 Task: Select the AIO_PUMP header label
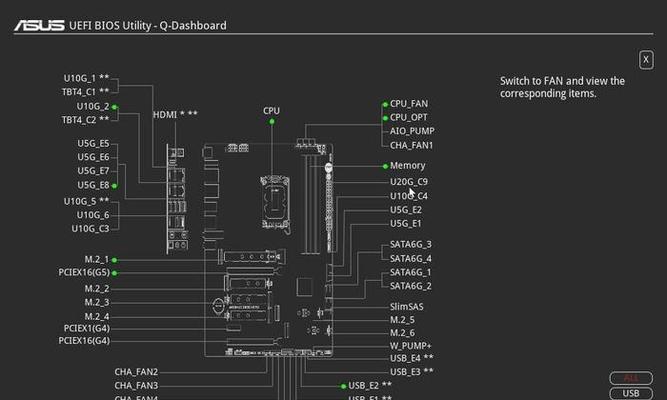tap(412, 131)
